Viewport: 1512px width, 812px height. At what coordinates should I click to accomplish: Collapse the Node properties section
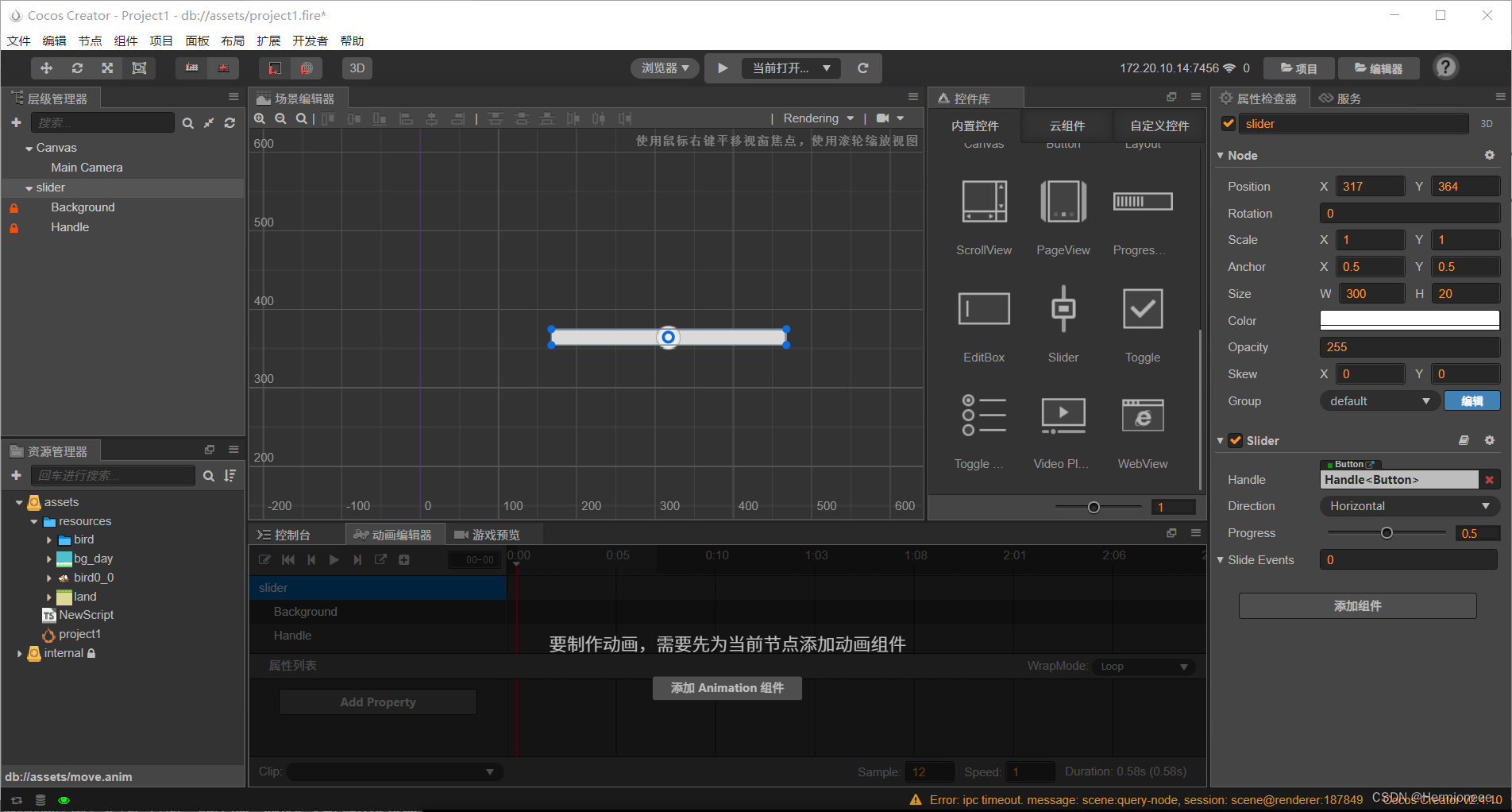pyautogui.click(x=1221, y=156)
